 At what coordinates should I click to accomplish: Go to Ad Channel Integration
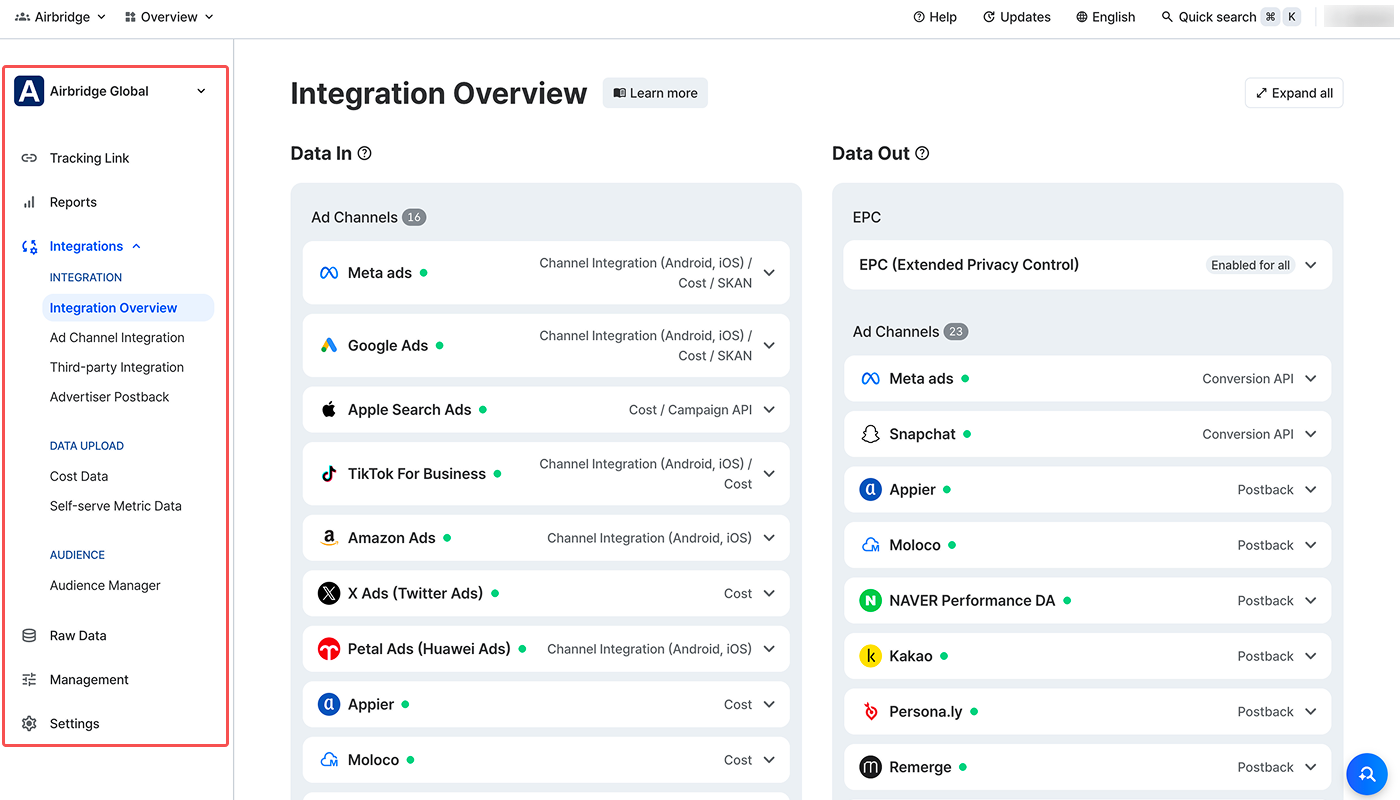pos(117,338)
